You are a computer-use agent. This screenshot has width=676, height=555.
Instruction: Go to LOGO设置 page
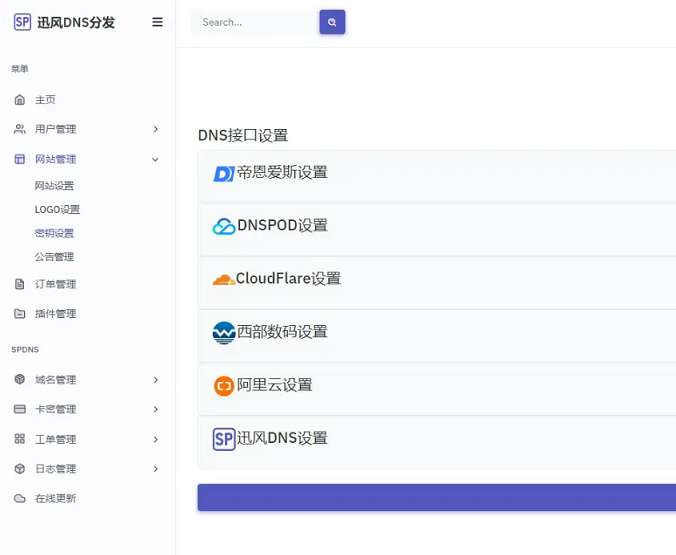[x=57, y=210]
